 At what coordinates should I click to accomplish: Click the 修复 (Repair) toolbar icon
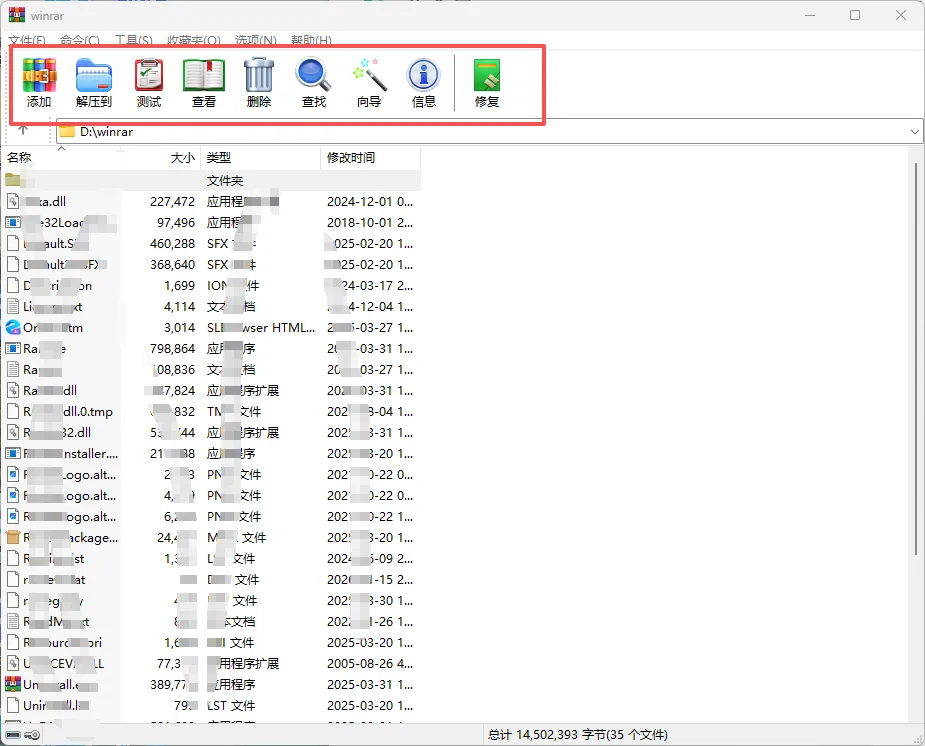click(x=487, y=83)
